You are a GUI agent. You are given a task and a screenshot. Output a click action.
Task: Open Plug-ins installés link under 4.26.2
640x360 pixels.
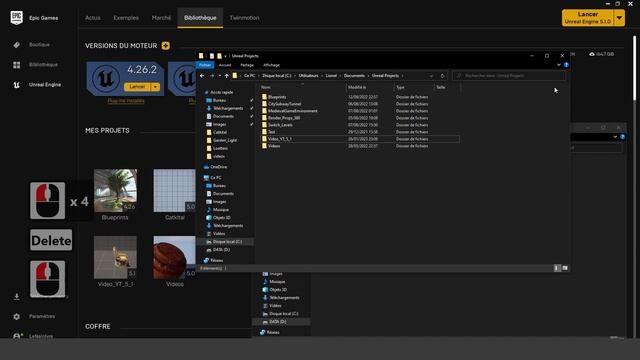[x=126, y=101]
